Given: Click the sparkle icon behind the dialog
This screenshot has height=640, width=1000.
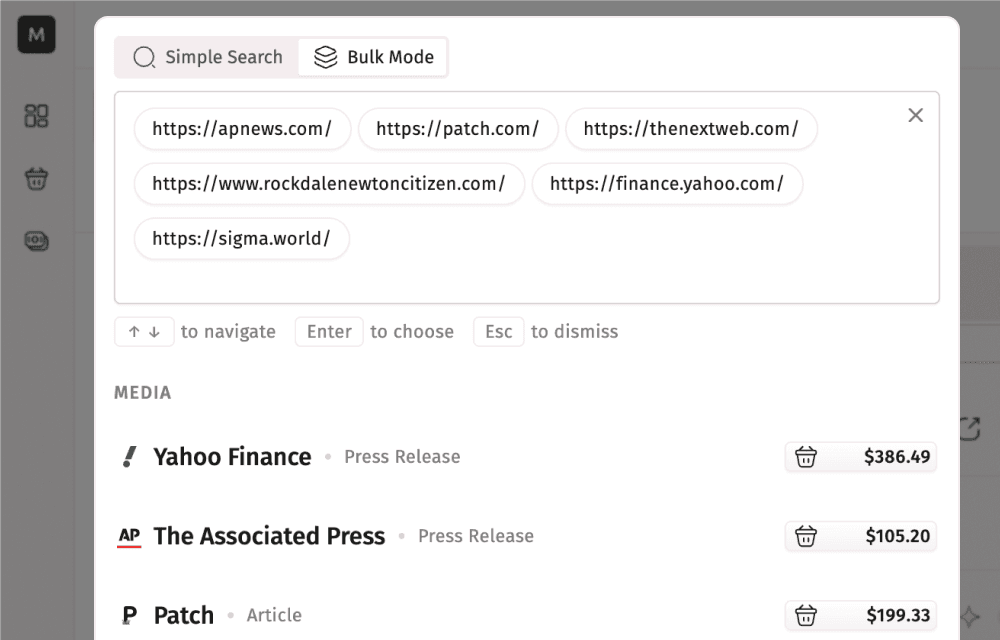Looking at the screenshot, I should (970, 616).
